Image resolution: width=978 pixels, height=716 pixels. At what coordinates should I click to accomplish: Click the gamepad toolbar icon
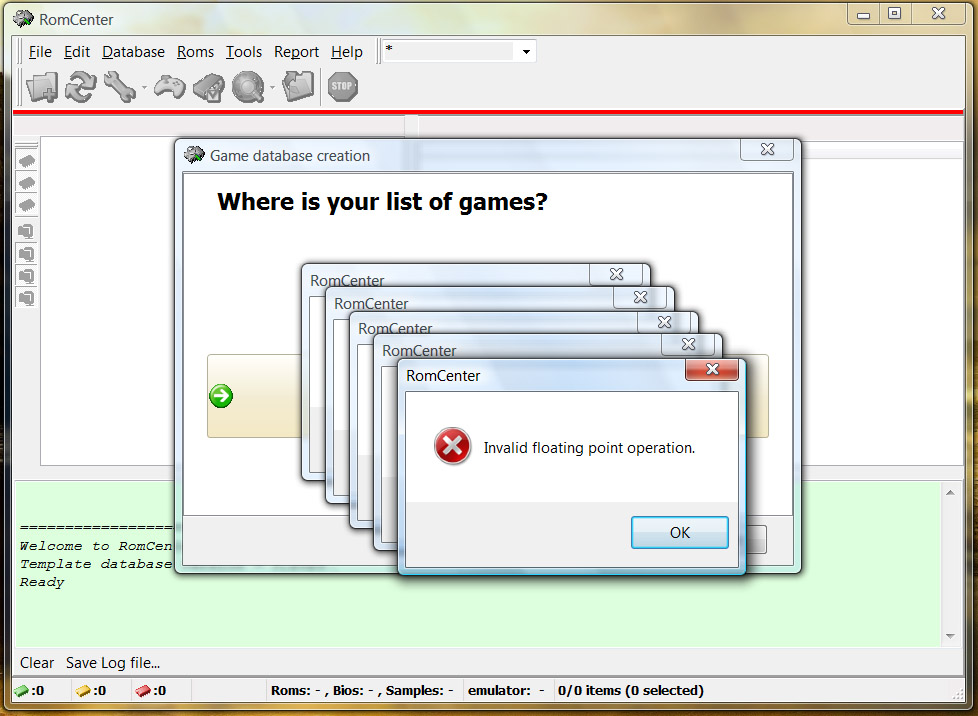click(x=170, y=87)
